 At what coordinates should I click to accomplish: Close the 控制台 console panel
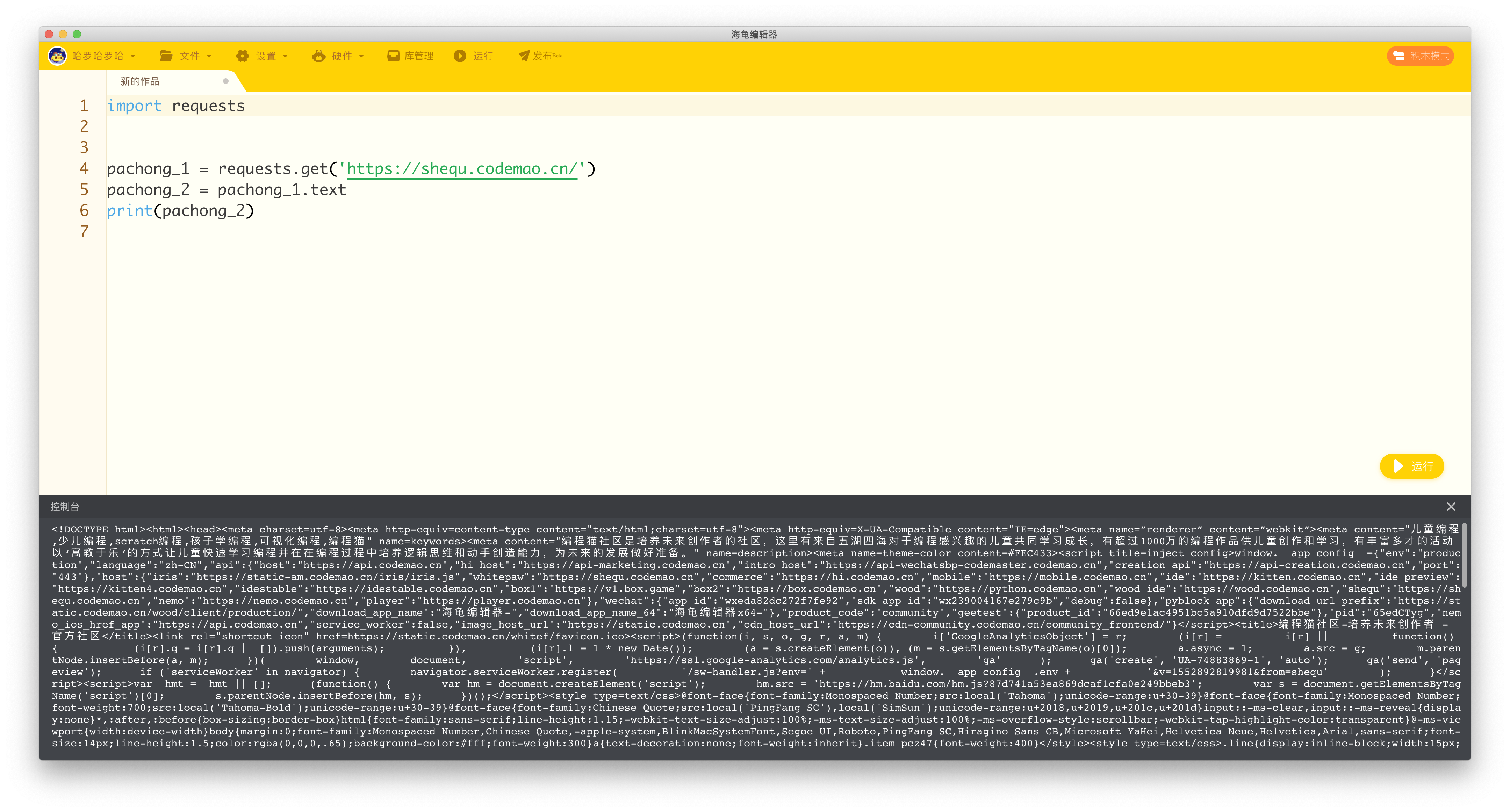1451,507
